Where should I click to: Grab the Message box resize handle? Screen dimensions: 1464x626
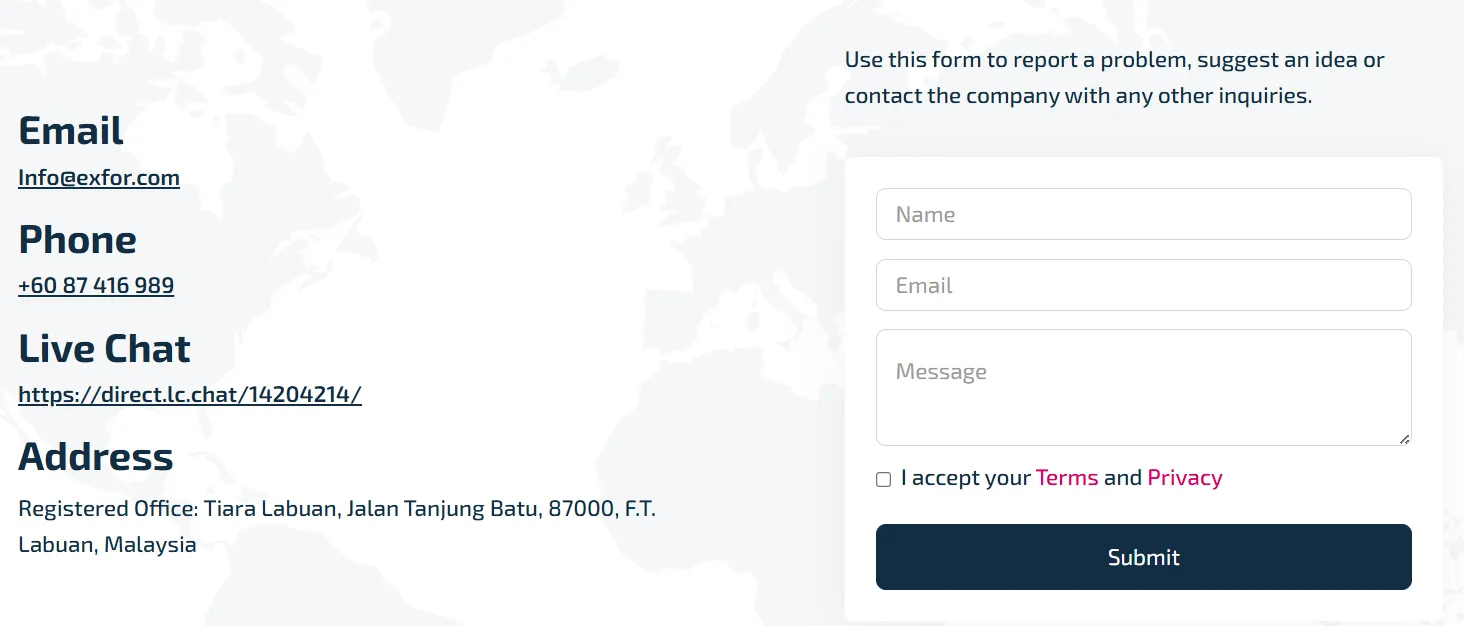pyautogui.click(x=1404, y=439)
